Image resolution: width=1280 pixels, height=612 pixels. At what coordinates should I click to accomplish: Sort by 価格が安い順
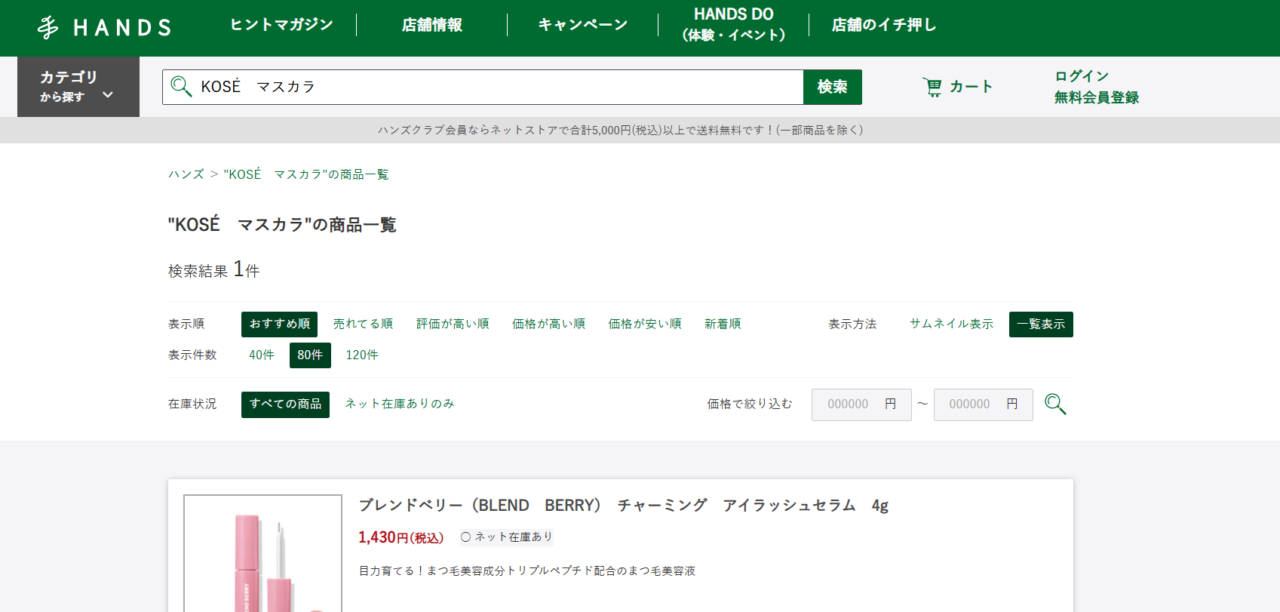tap(645, 324)
